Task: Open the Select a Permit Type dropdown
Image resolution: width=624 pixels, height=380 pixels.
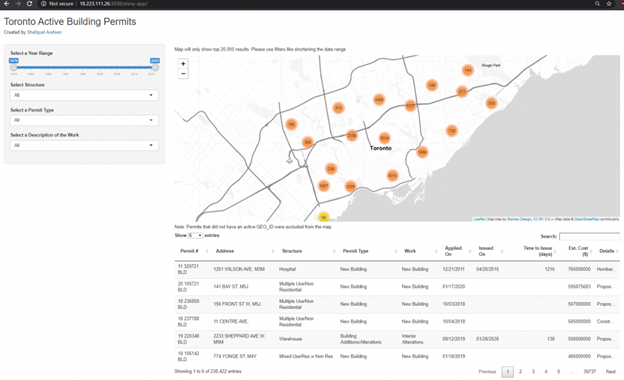Action: pos(84,120)
